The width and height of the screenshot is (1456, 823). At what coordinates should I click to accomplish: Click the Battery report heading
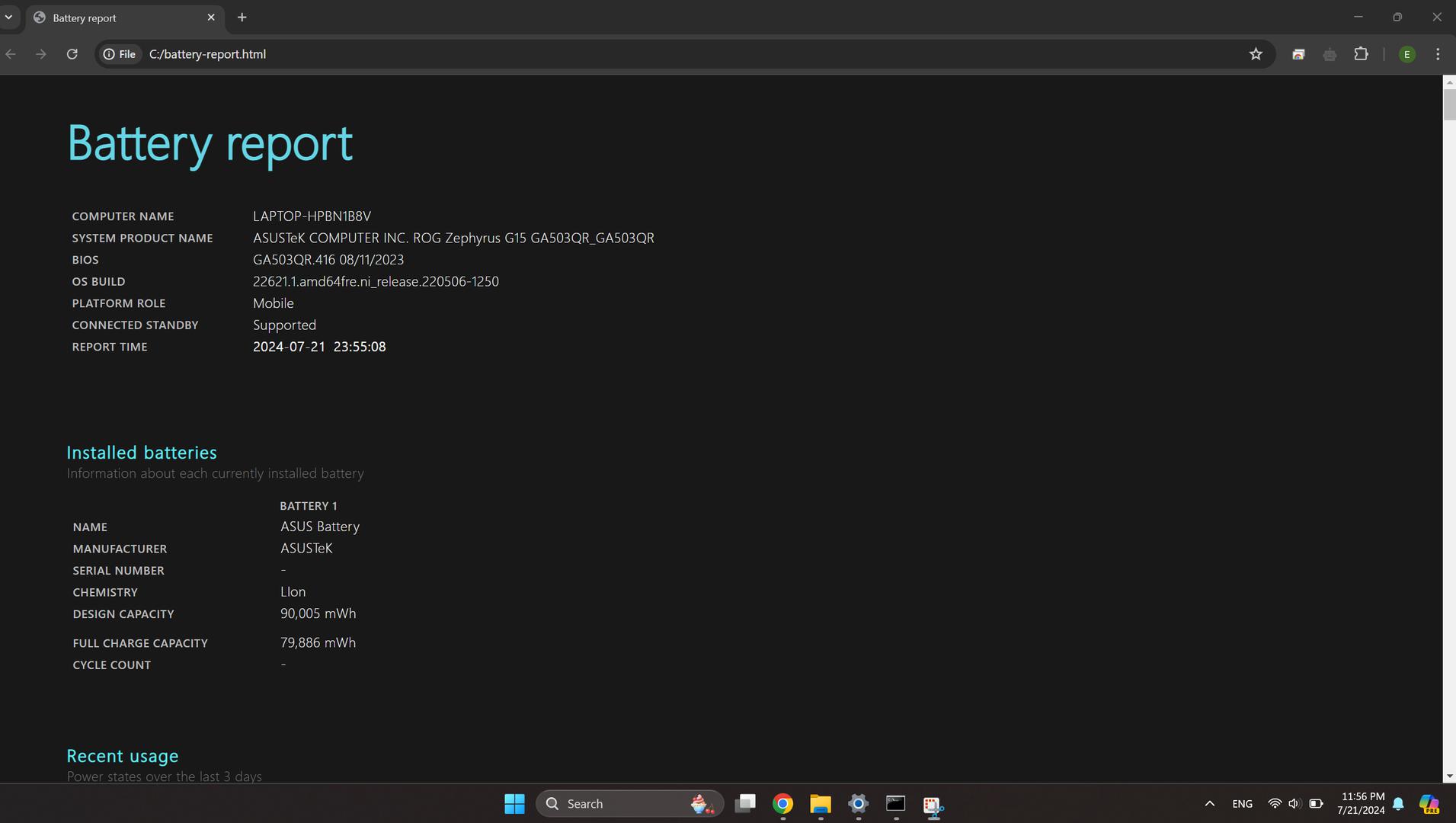point(210,143)
